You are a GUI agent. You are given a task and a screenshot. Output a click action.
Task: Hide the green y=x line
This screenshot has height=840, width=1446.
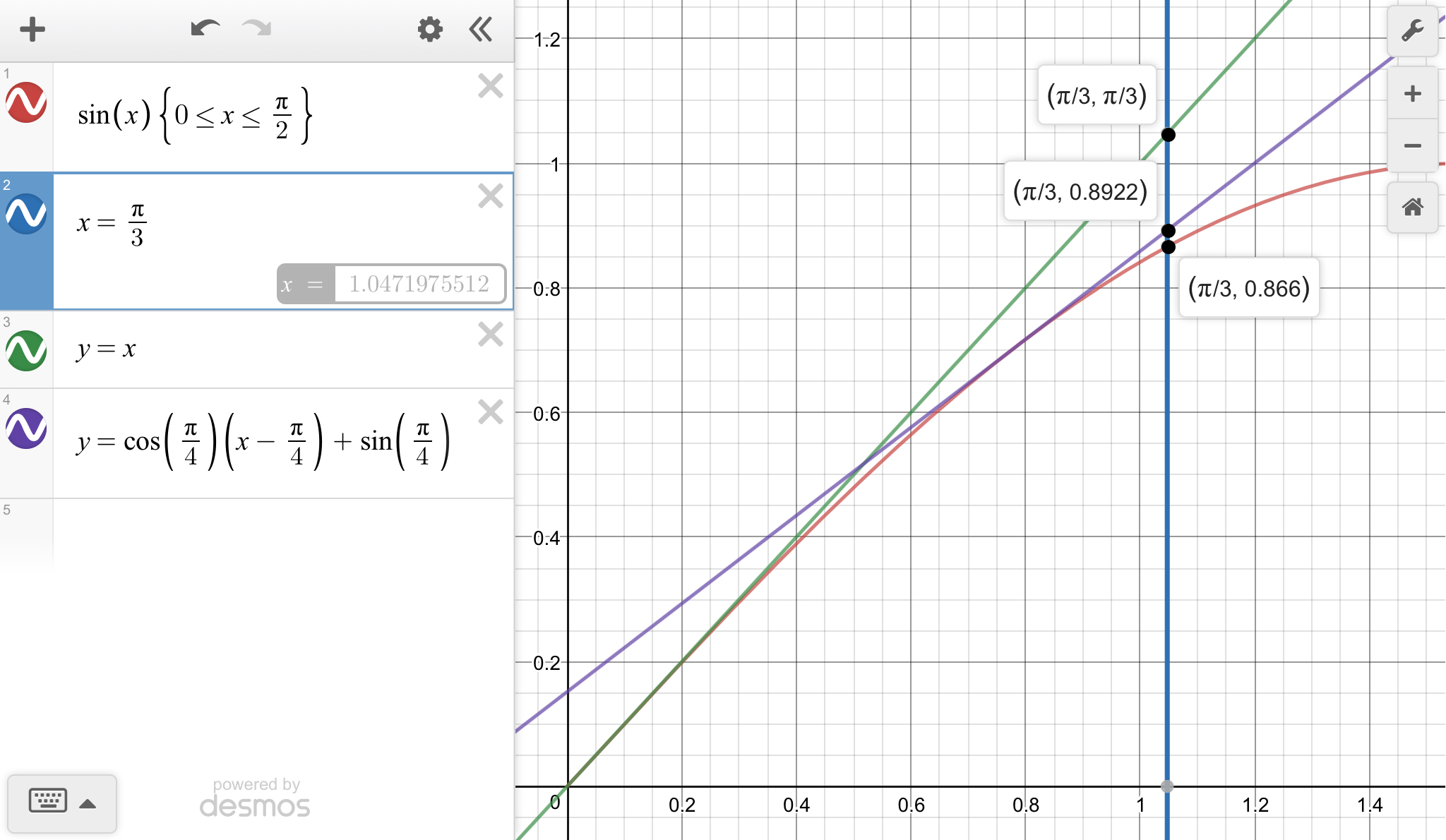pos(27,351)
